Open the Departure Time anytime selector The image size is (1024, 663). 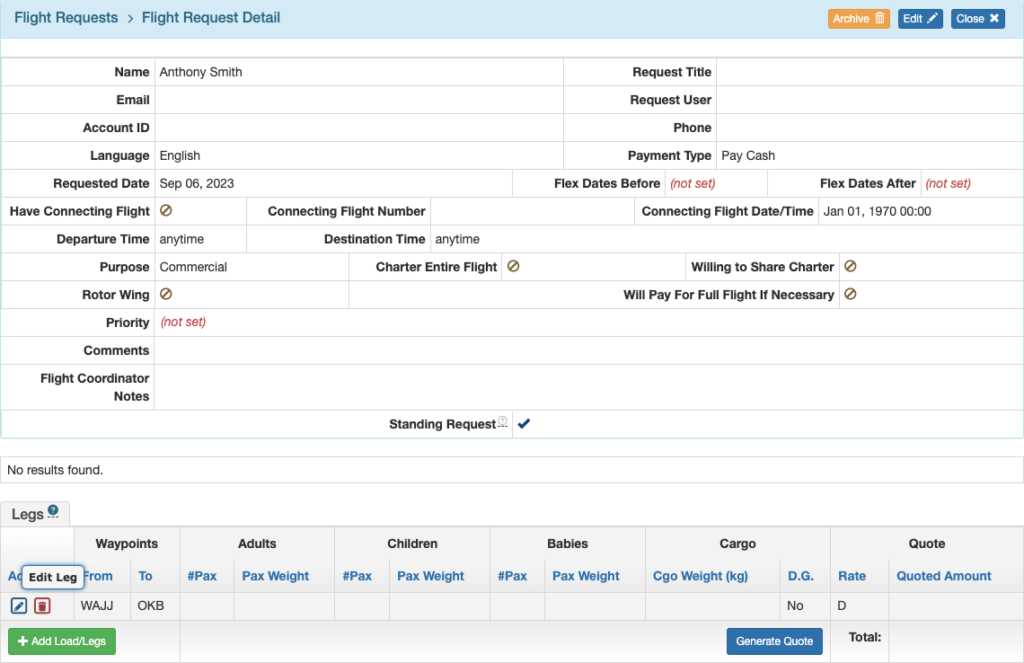[180, 239]
